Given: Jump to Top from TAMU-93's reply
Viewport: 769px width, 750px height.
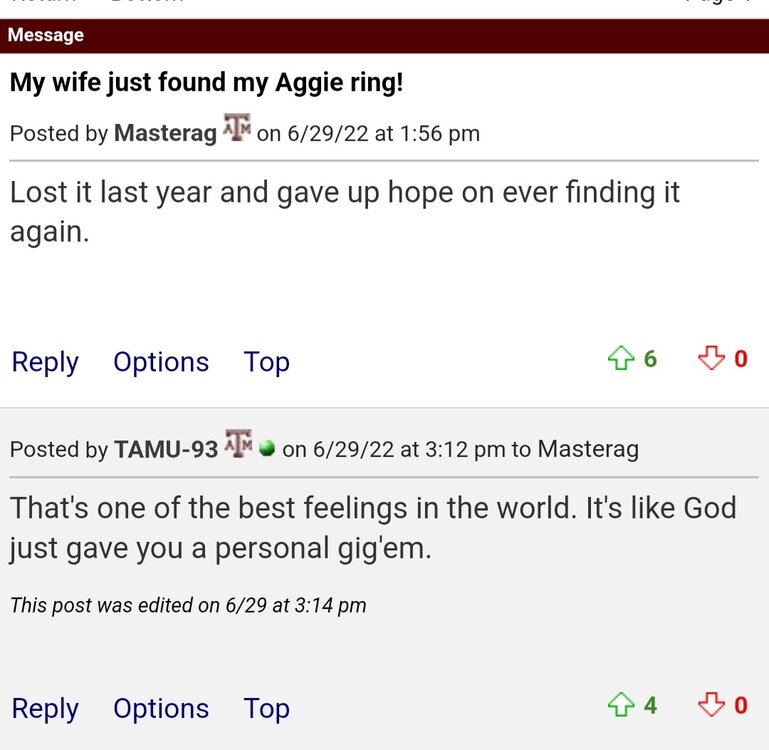Looking at the screenshot, I should (266, 708).
